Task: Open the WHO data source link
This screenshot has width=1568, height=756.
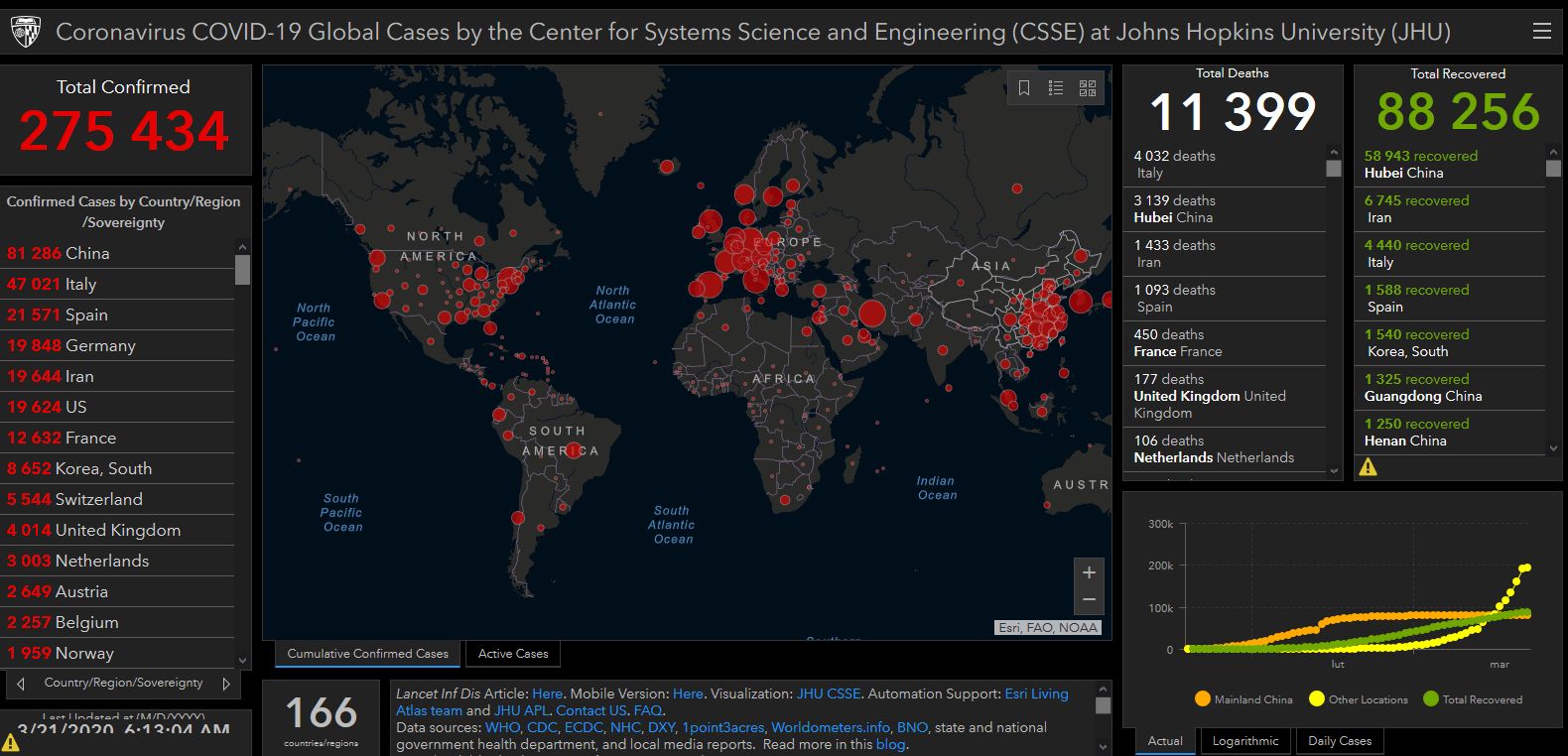Action: [502, 727]
